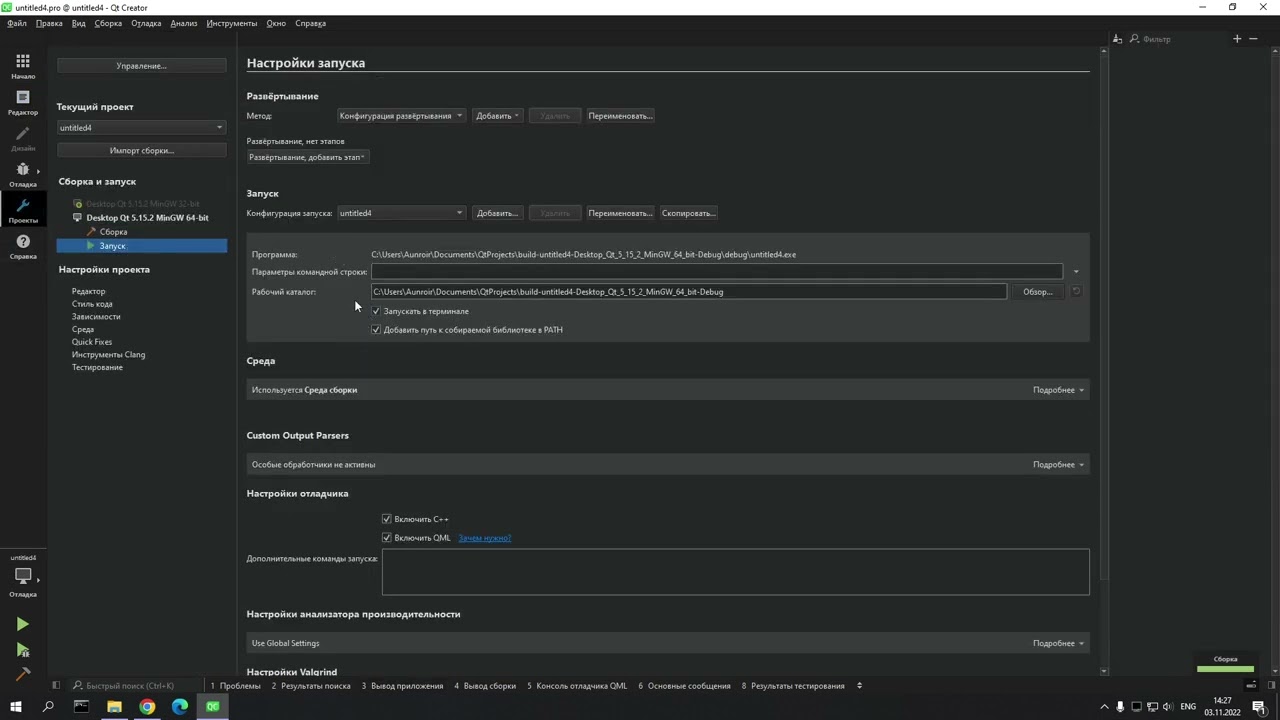Image resolution: width=1280 pixels, height=720 pixels.
Task: Reset working directory with arrow icon
Action: [x=1076, y=292]
